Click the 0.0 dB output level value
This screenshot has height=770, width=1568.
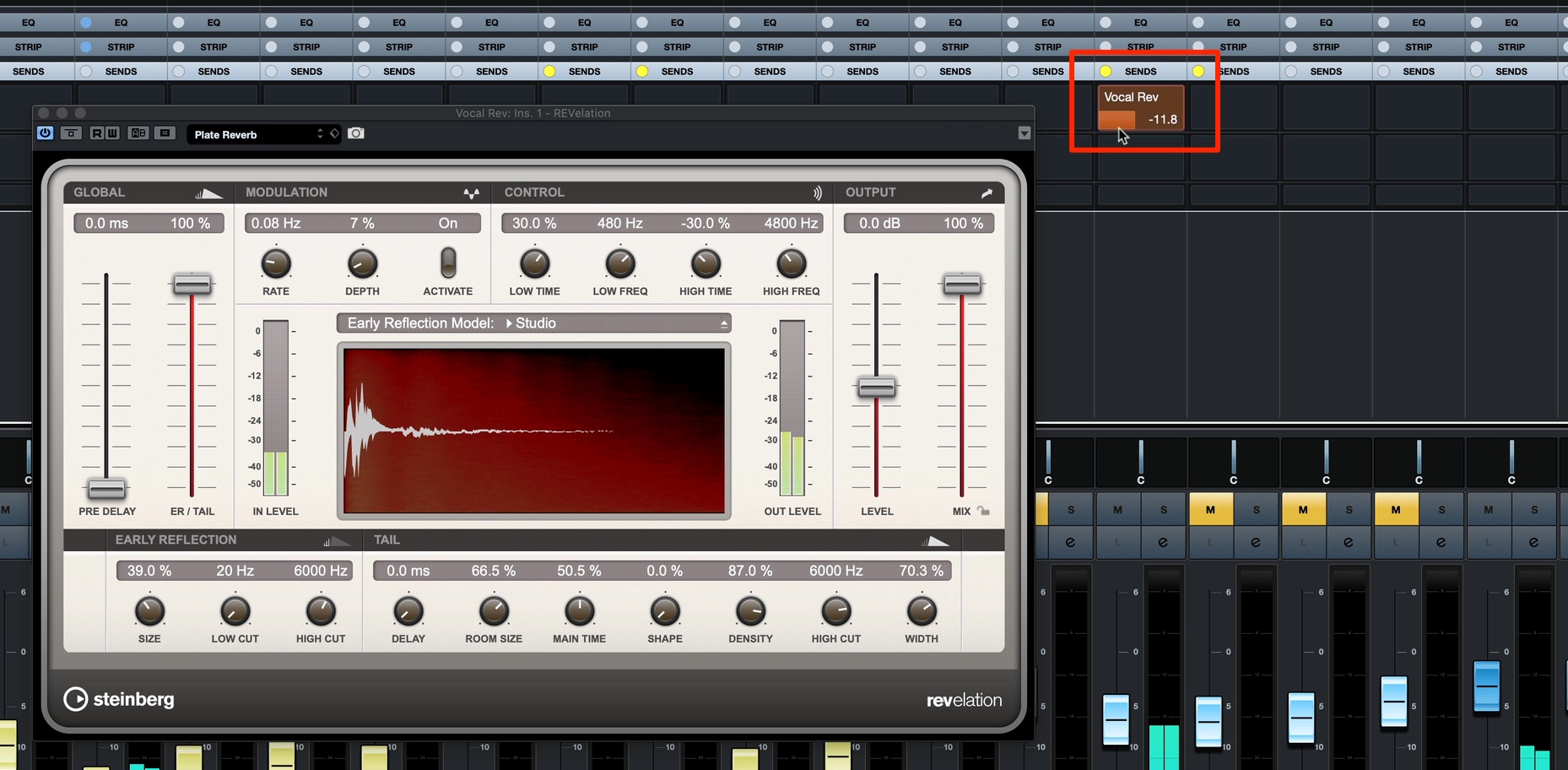[879, 223]
